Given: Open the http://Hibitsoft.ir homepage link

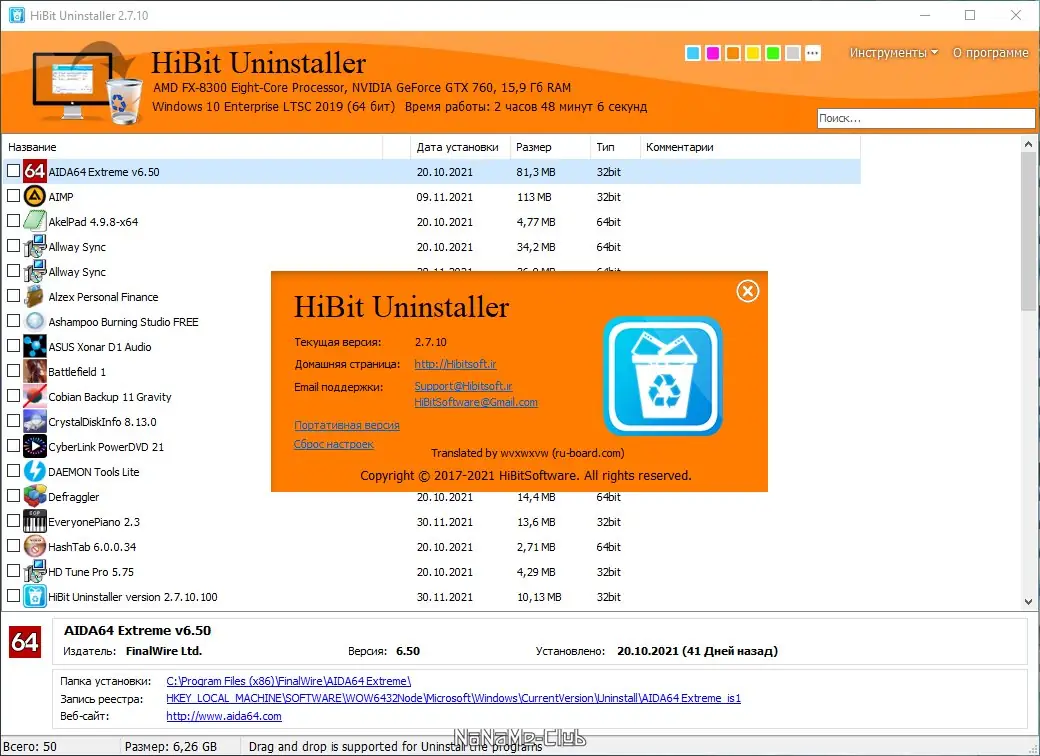Looking at the screenshot, I should pyautogui.click(x=455, y=364).
